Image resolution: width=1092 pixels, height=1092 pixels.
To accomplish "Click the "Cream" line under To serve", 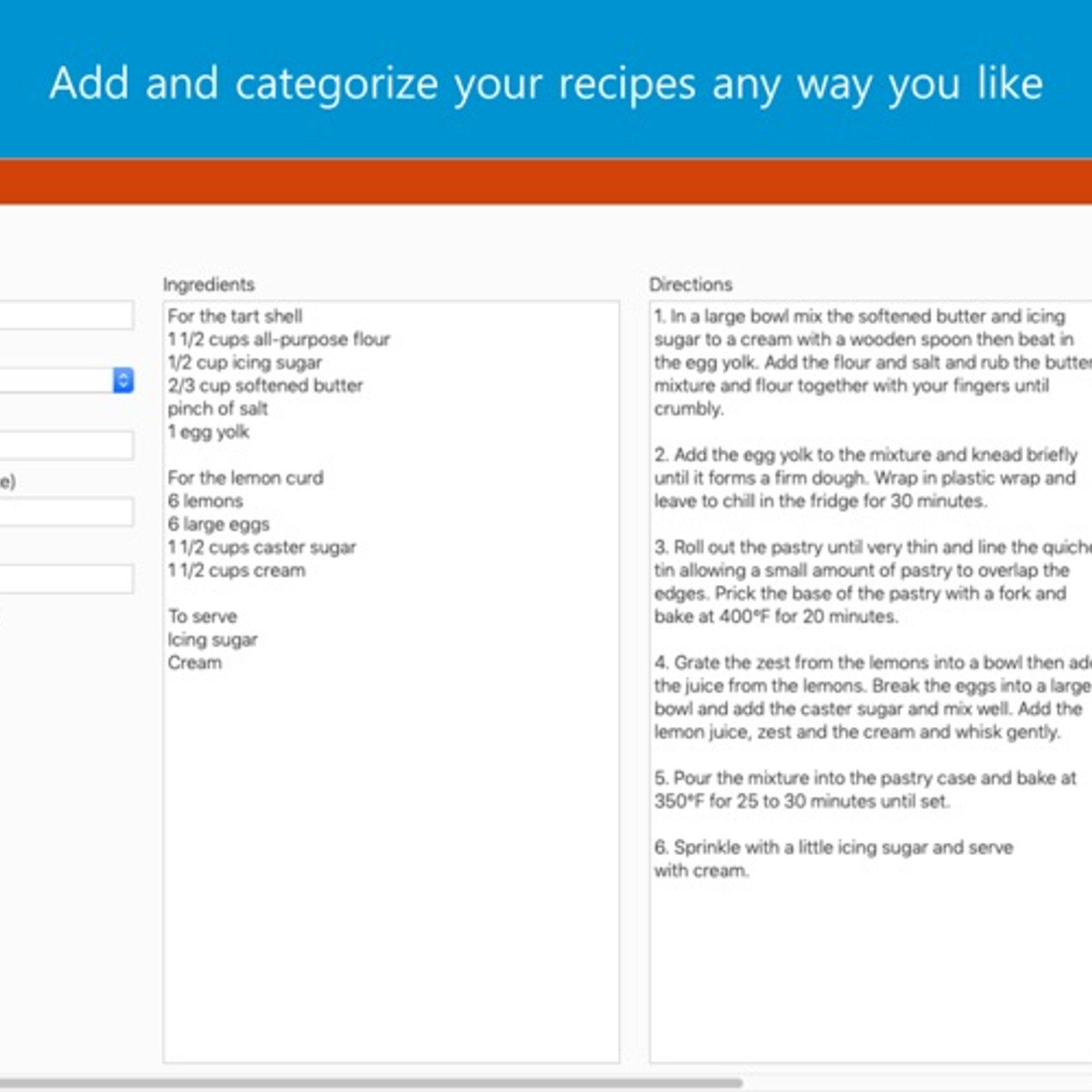I will click(195, 662).
